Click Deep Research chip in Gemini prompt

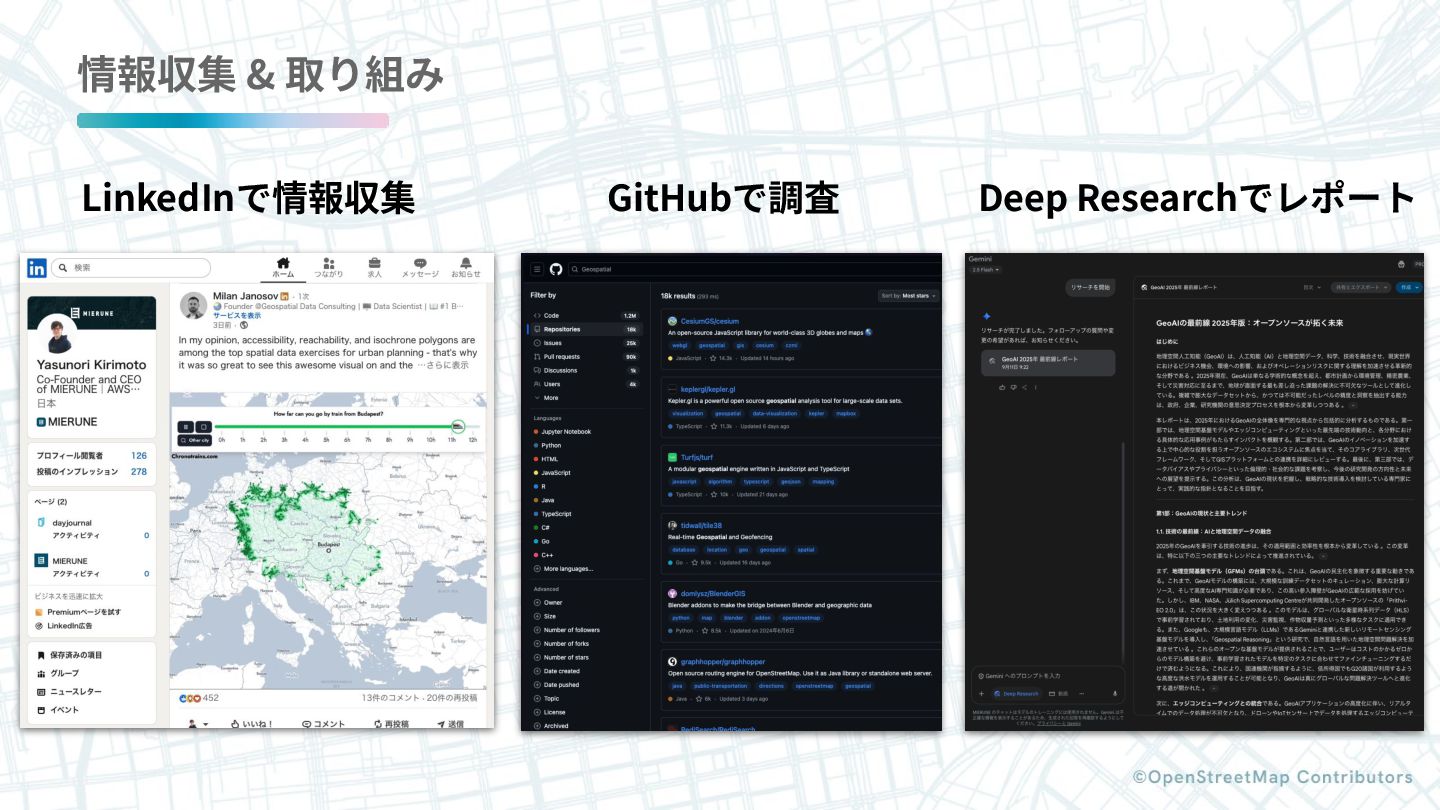tap(1016, 693)
